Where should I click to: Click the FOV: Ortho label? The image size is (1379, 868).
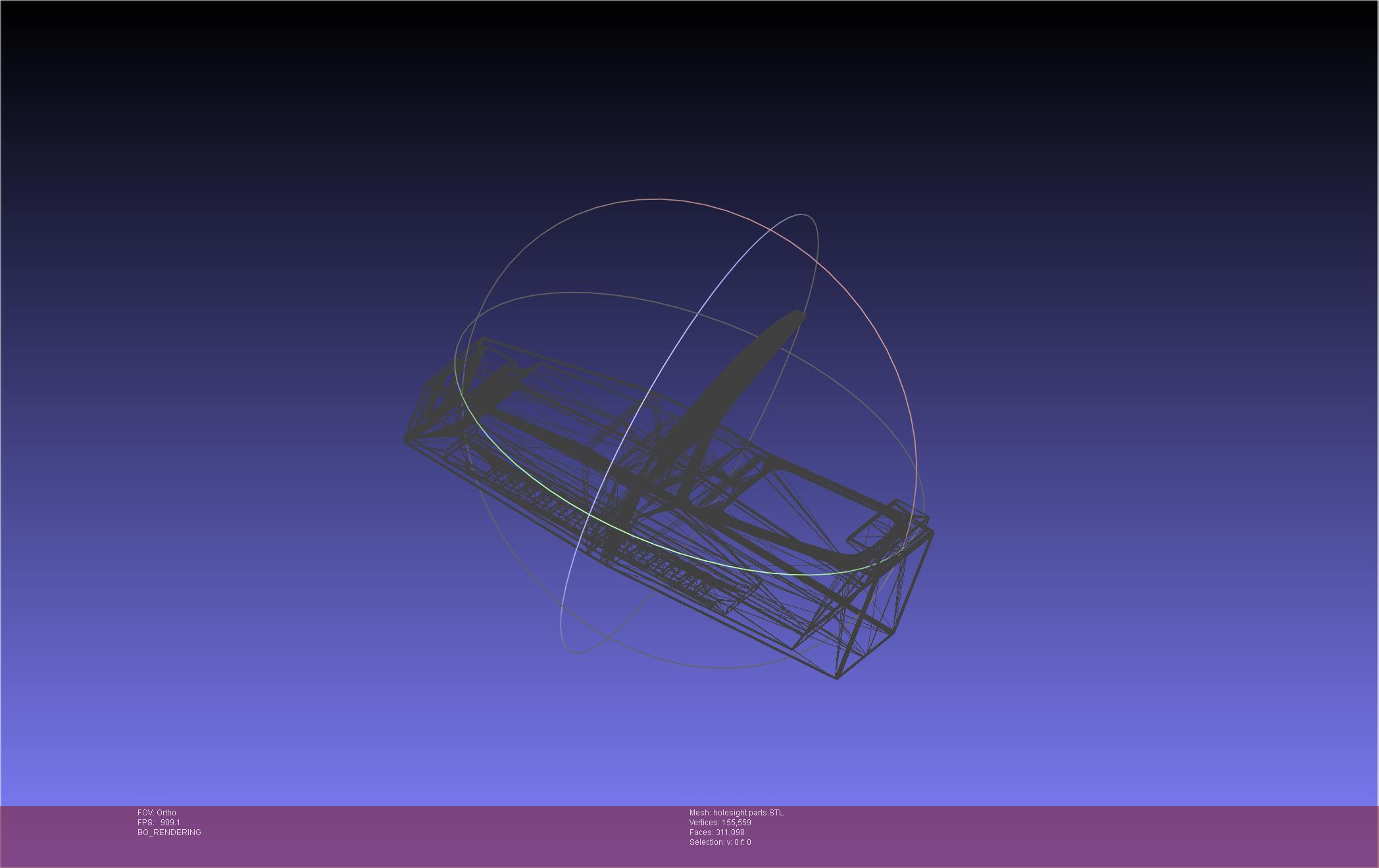tap(157, 813)
